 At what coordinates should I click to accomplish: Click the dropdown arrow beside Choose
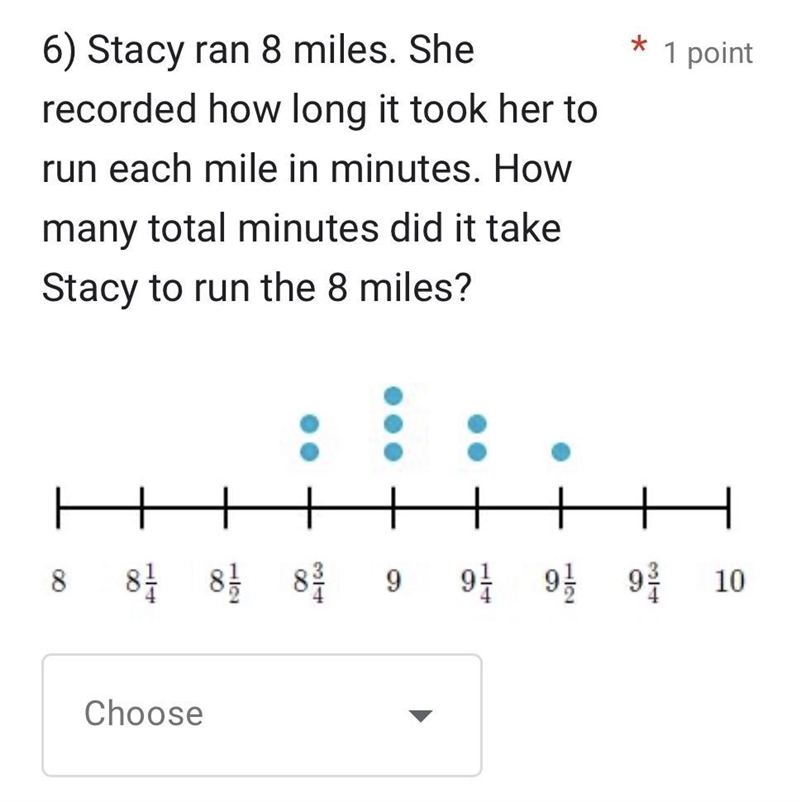click(421, 716)
